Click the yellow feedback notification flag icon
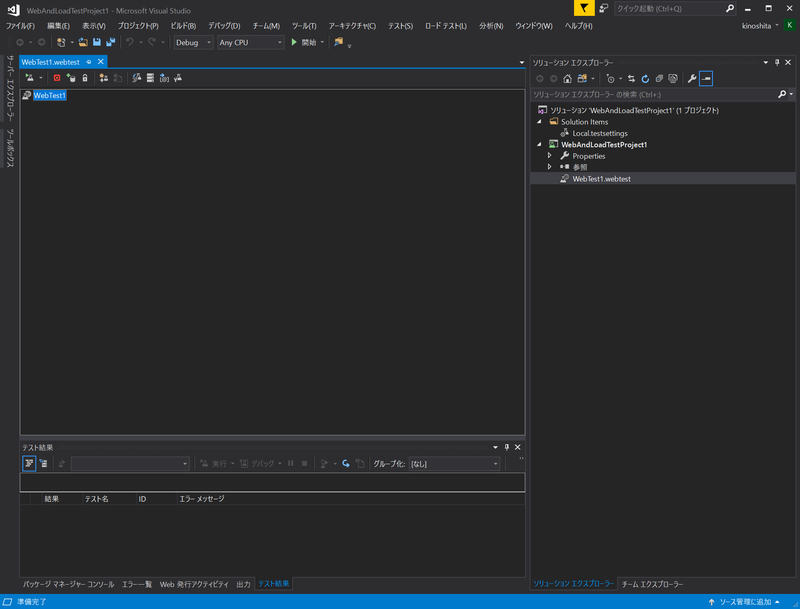The width and height of the screenshot is (800, 609). (584, 8)
